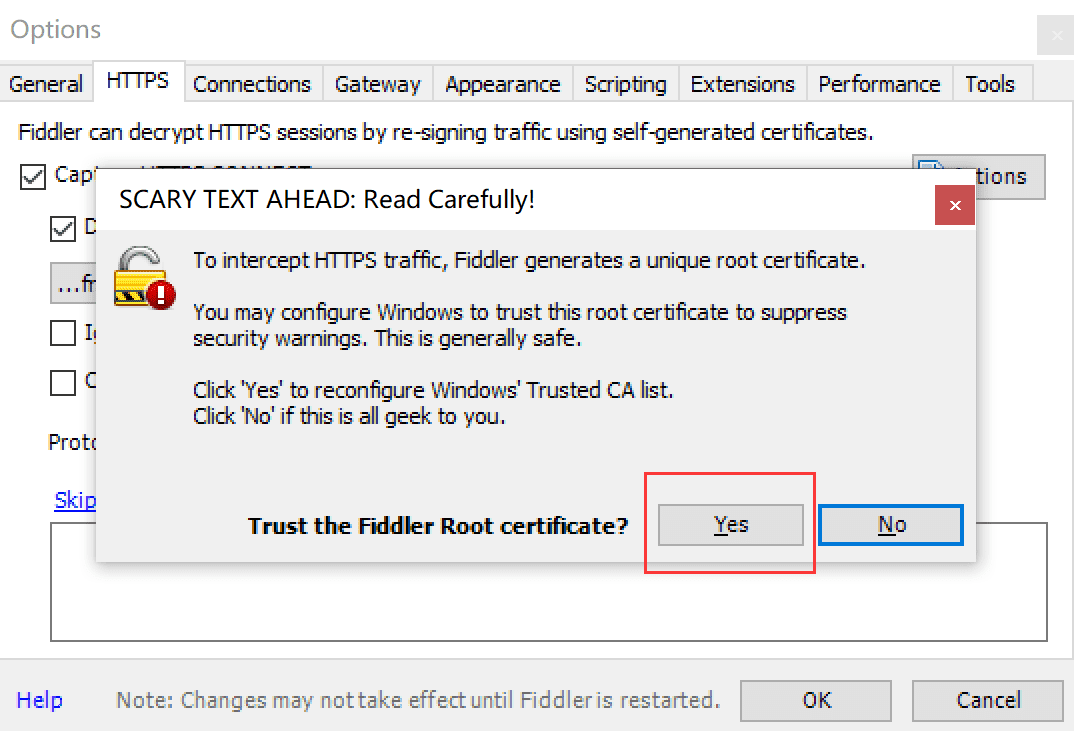Toggle the Capture HTTPS CONNECTs checkbox
This screenshot has height=731, width=1074.
tap(32, 176)
